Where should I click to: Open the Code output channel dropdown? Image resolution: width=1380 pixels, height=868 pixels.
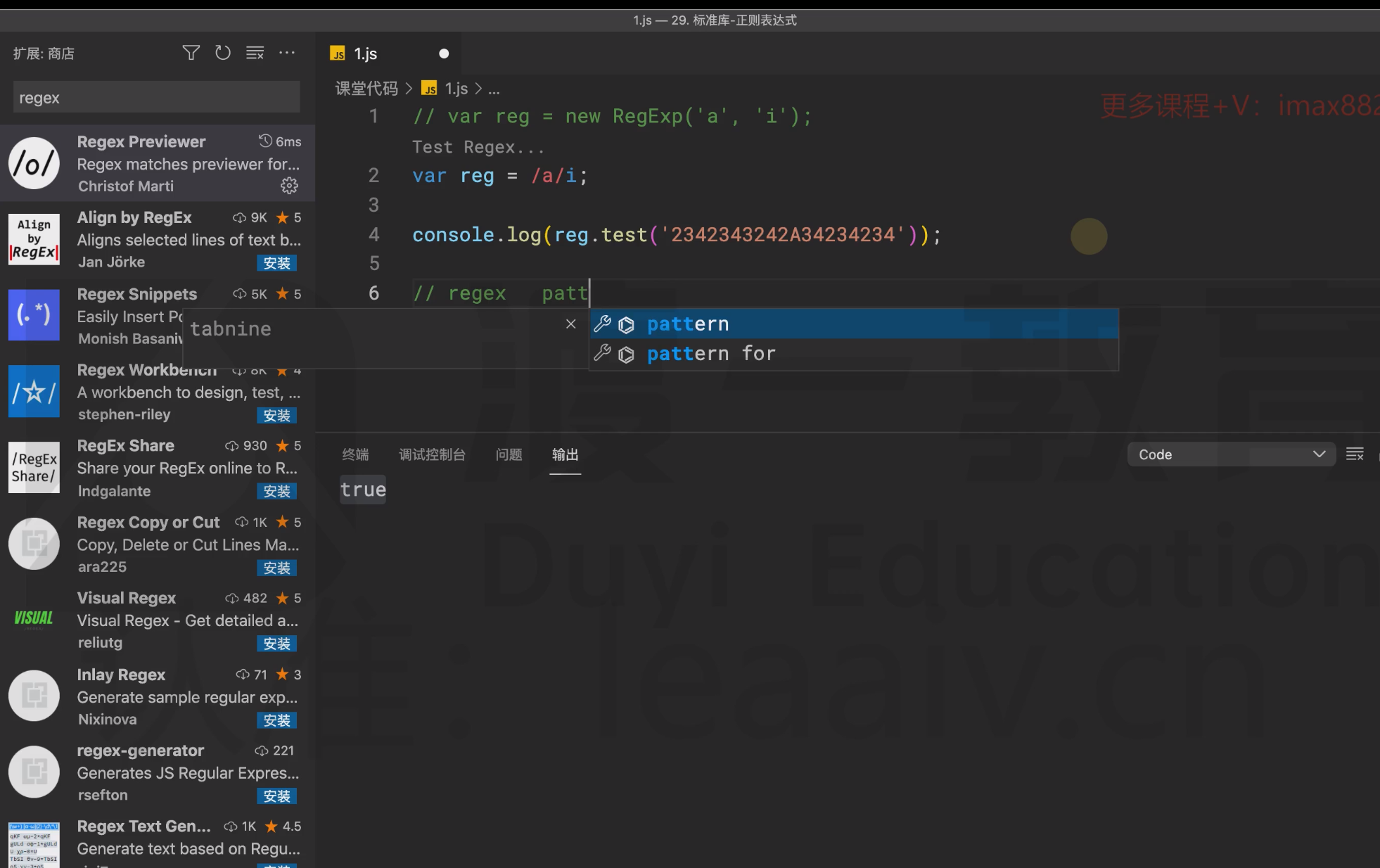[x=1232, y=454]
